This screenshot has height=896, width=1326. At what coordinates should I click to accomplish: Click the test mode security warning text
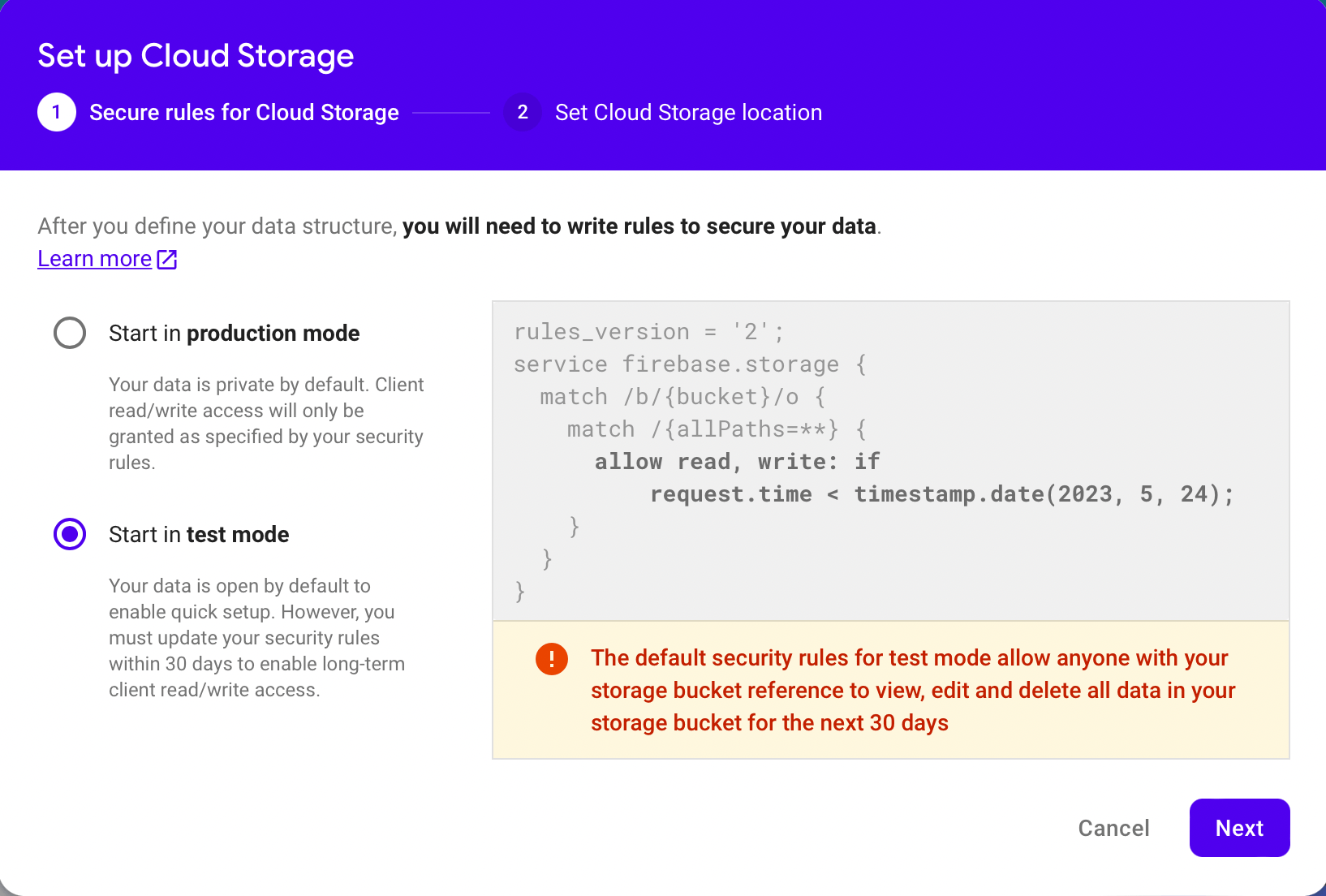click(x=912, y=690)
